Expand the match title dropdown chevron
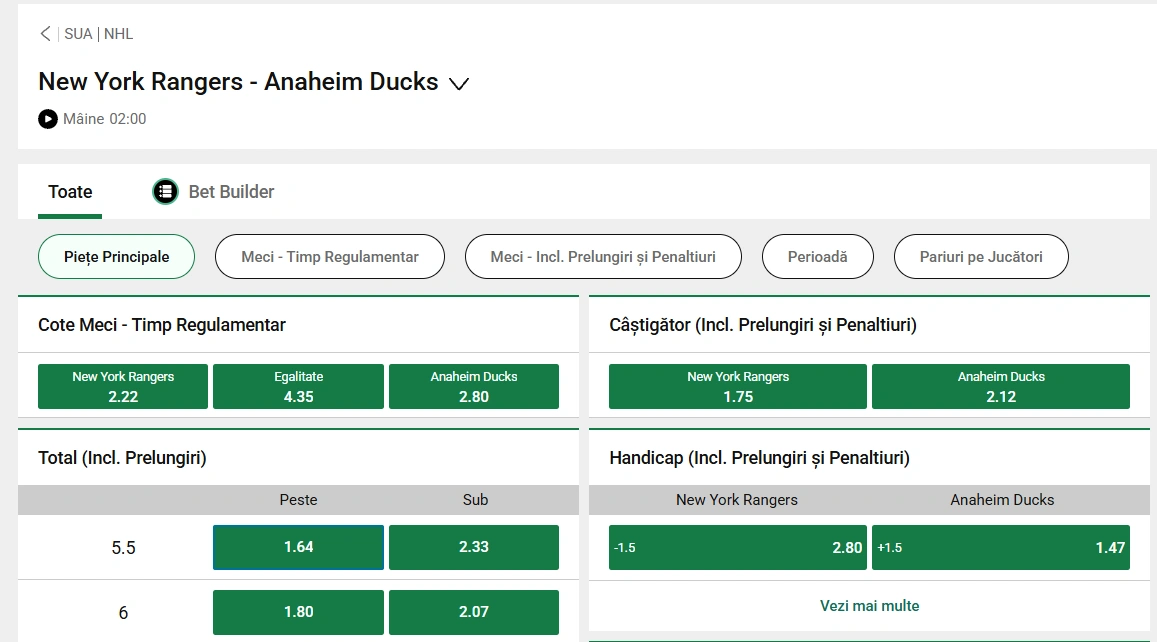The width and height of the screenshot is (1157, 642). pos(459,84)
